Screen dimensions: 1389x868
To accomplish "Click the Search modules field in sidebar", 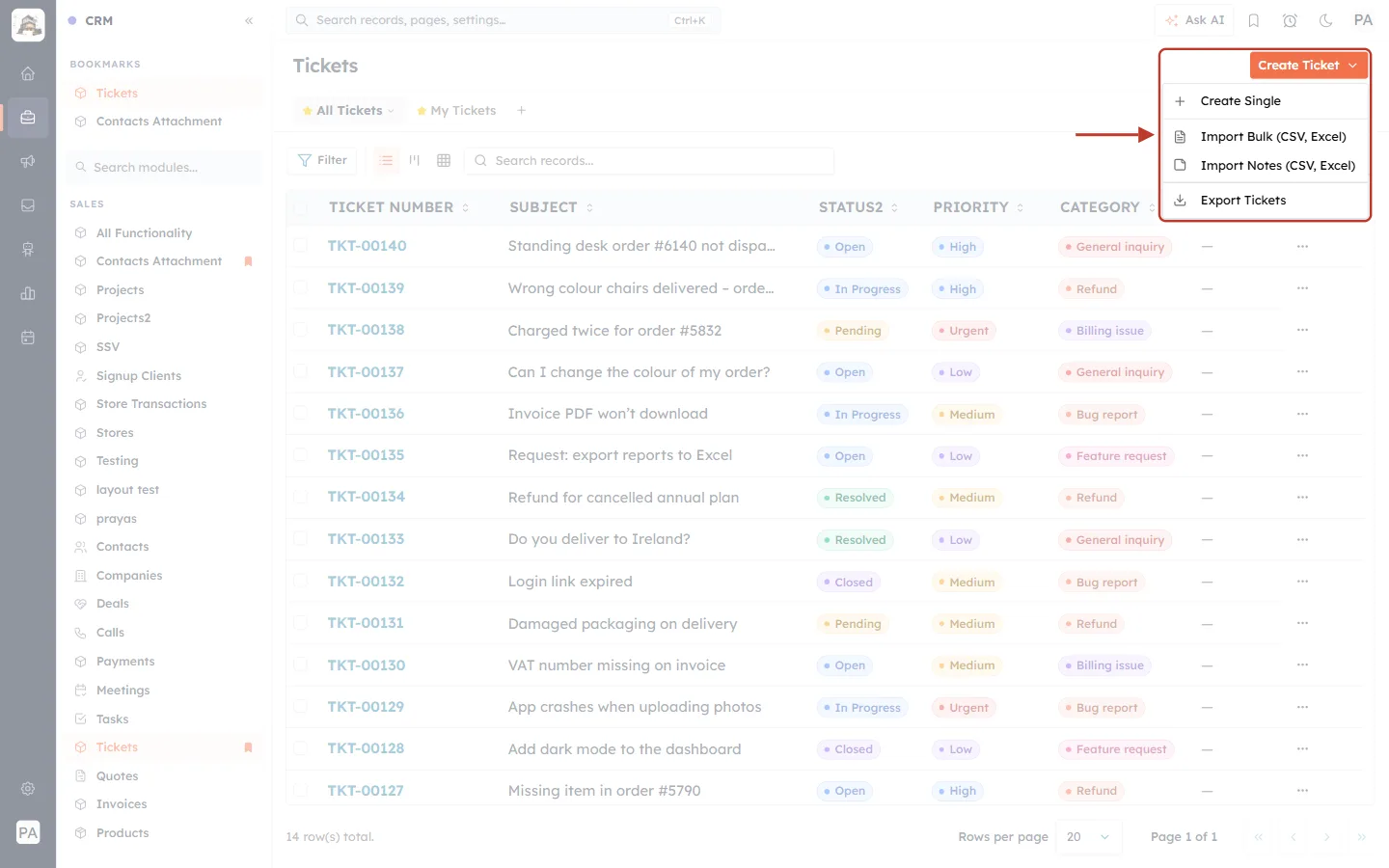I will click(x=164, y=167).
